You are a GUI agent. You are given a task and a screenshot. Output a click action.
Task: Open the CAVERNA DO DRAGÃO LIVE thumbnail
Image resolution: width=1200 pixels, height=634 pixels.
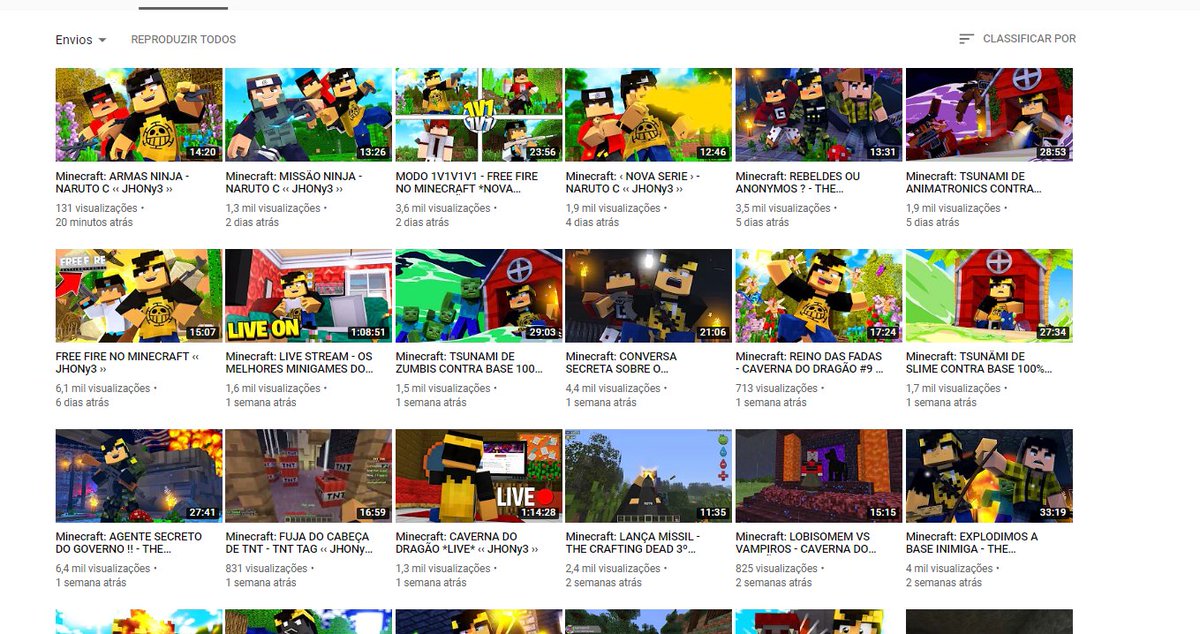479,476
